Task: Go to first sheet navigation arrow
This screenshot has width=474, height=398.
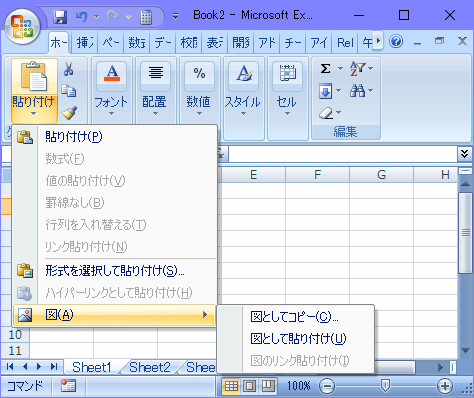Action: [10, 367]
